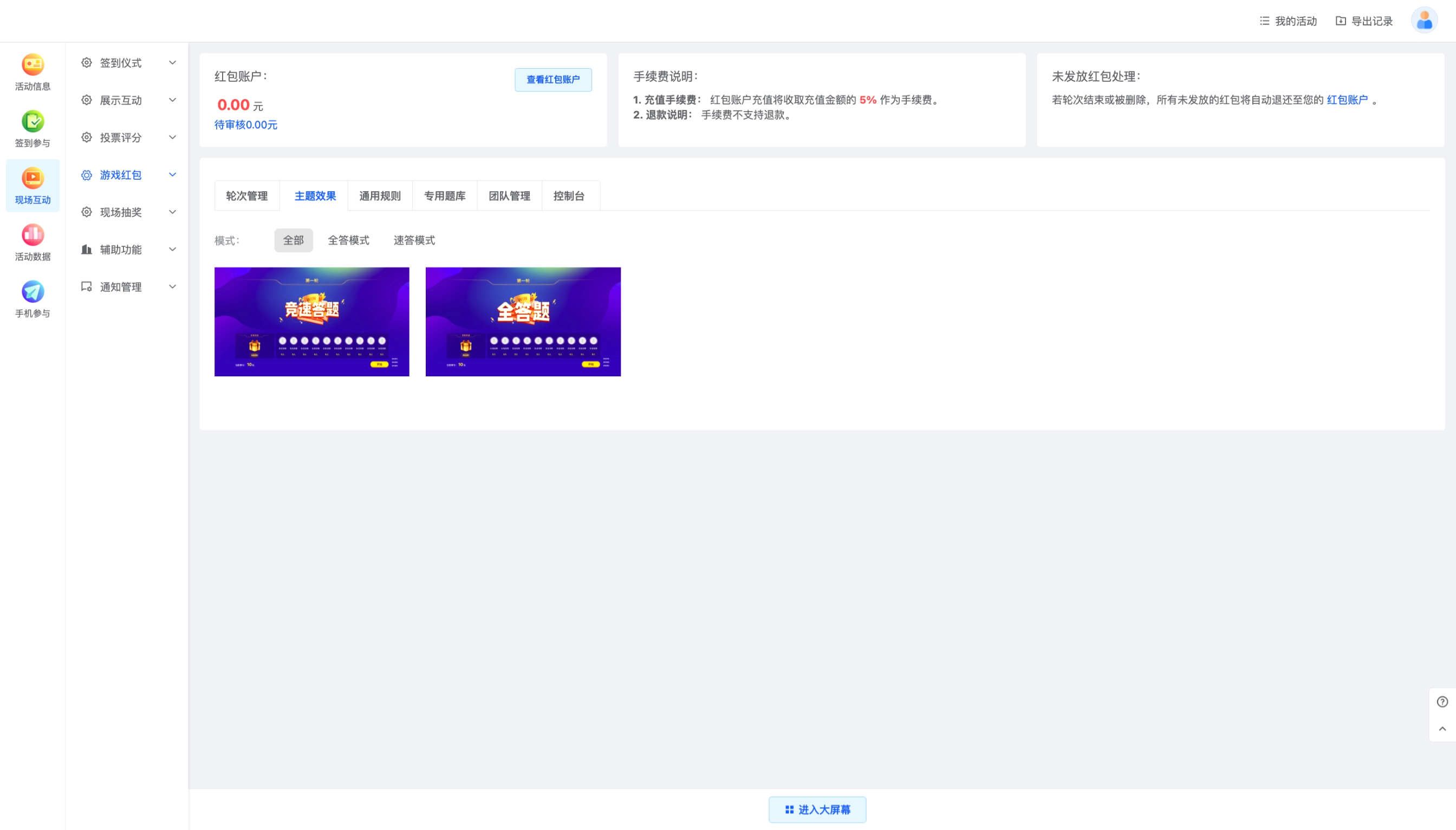The width and height of the screenshot is (1456, 830).
Task: Open the 活动信息 sidebar icon
Action: point(32,65)
